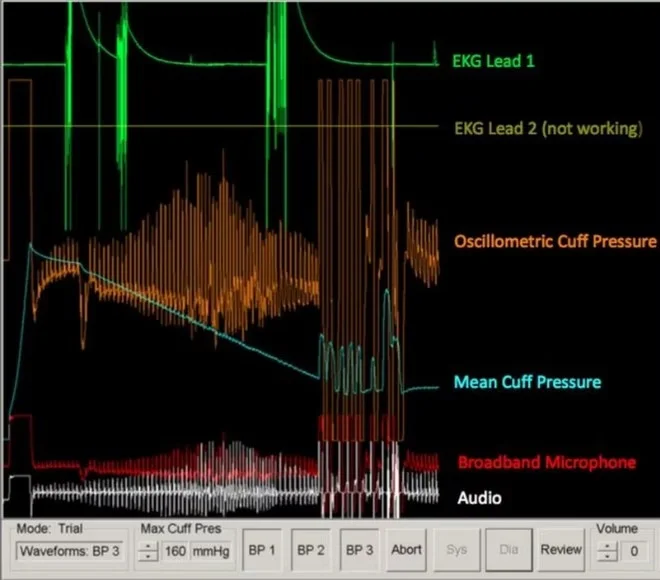Click the EKG Lead 2 (not working) label

[x=546, y=128]
